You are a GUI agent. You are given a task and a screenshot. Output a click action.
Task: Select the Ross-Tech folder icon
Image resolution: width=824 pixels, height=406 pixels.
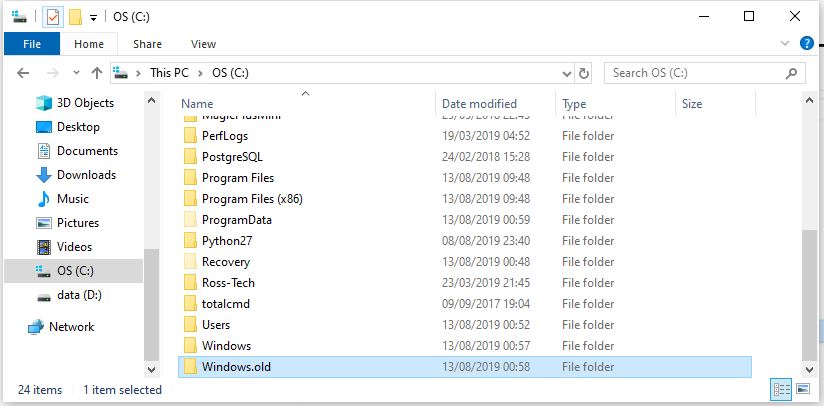[x=190, y=283]
